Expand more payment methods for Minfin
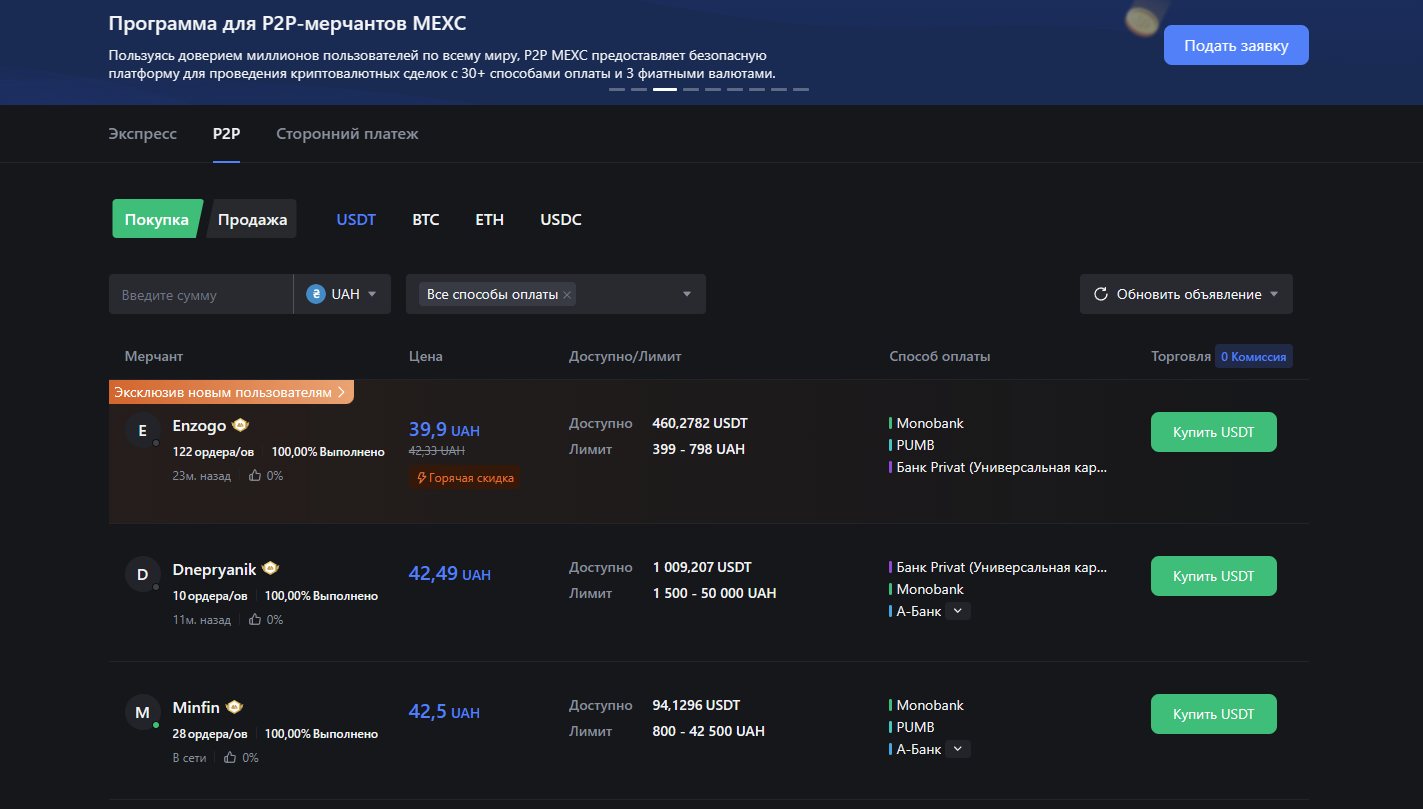Viewport: 1423px width, 809px height. coord(958,749)
